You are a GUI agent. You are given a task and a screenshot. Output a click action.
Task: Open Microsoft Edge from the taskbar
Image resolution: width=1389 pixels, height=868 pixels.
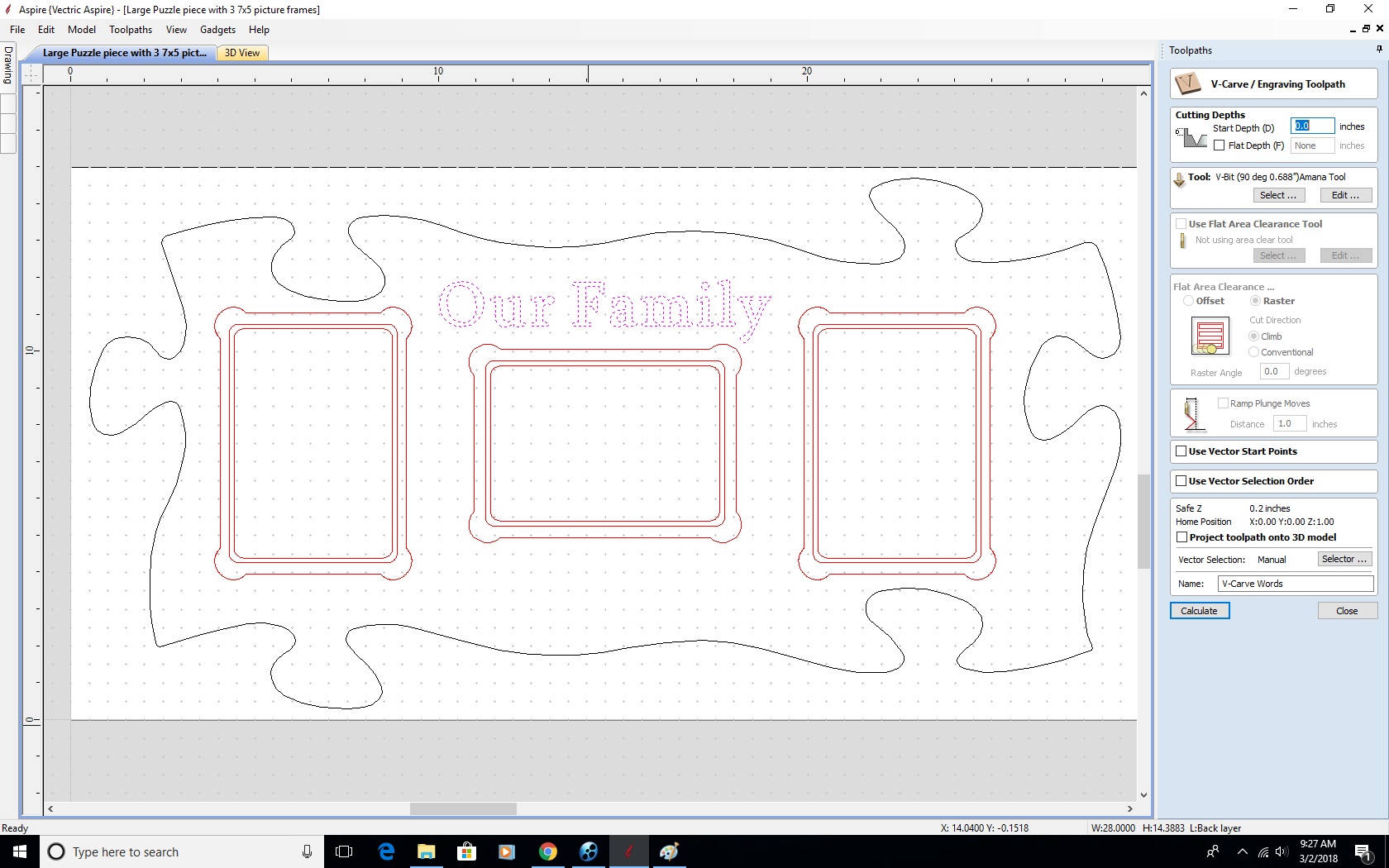(386, 851)
